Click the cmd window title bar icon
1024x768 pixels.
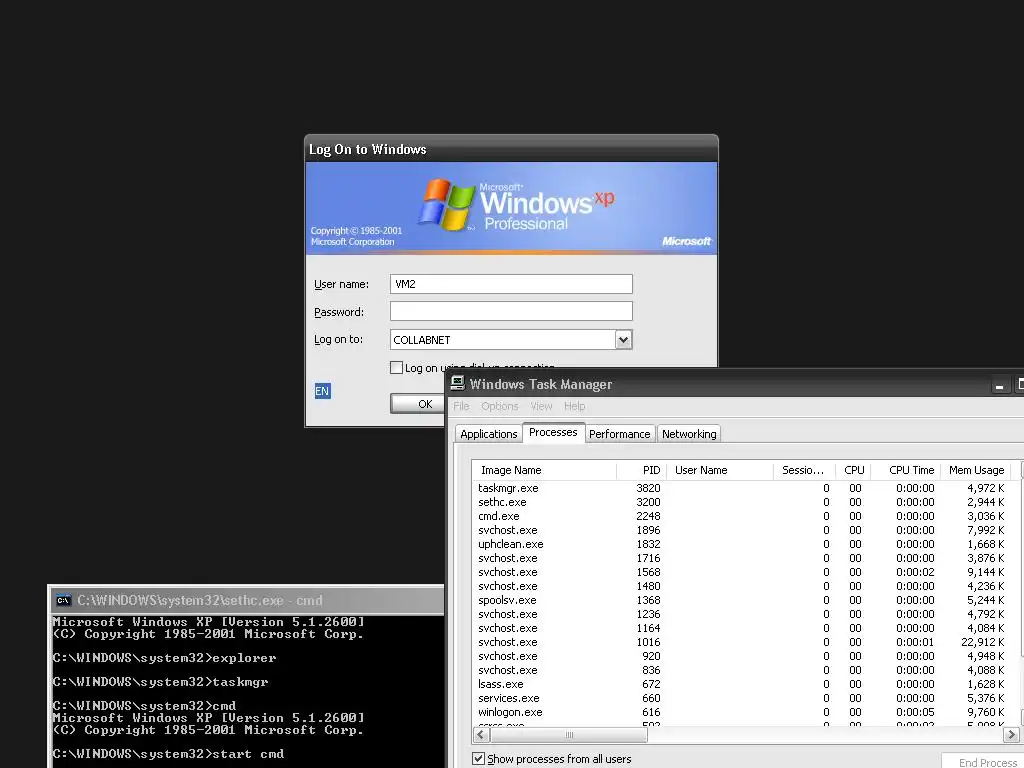point(63,600)
